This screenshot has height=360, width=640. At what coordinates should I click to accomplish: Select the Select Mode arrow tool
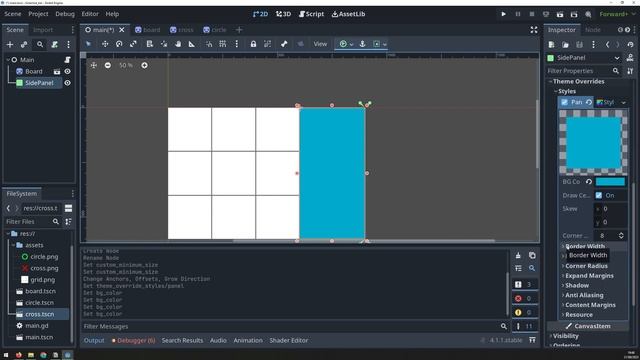point(88,44)
